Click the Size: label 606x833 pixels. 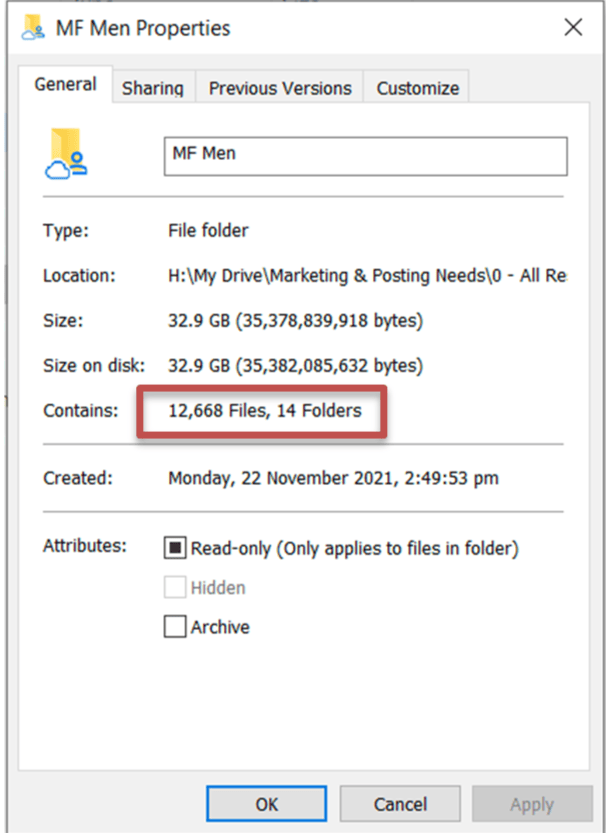coord(63,321)
